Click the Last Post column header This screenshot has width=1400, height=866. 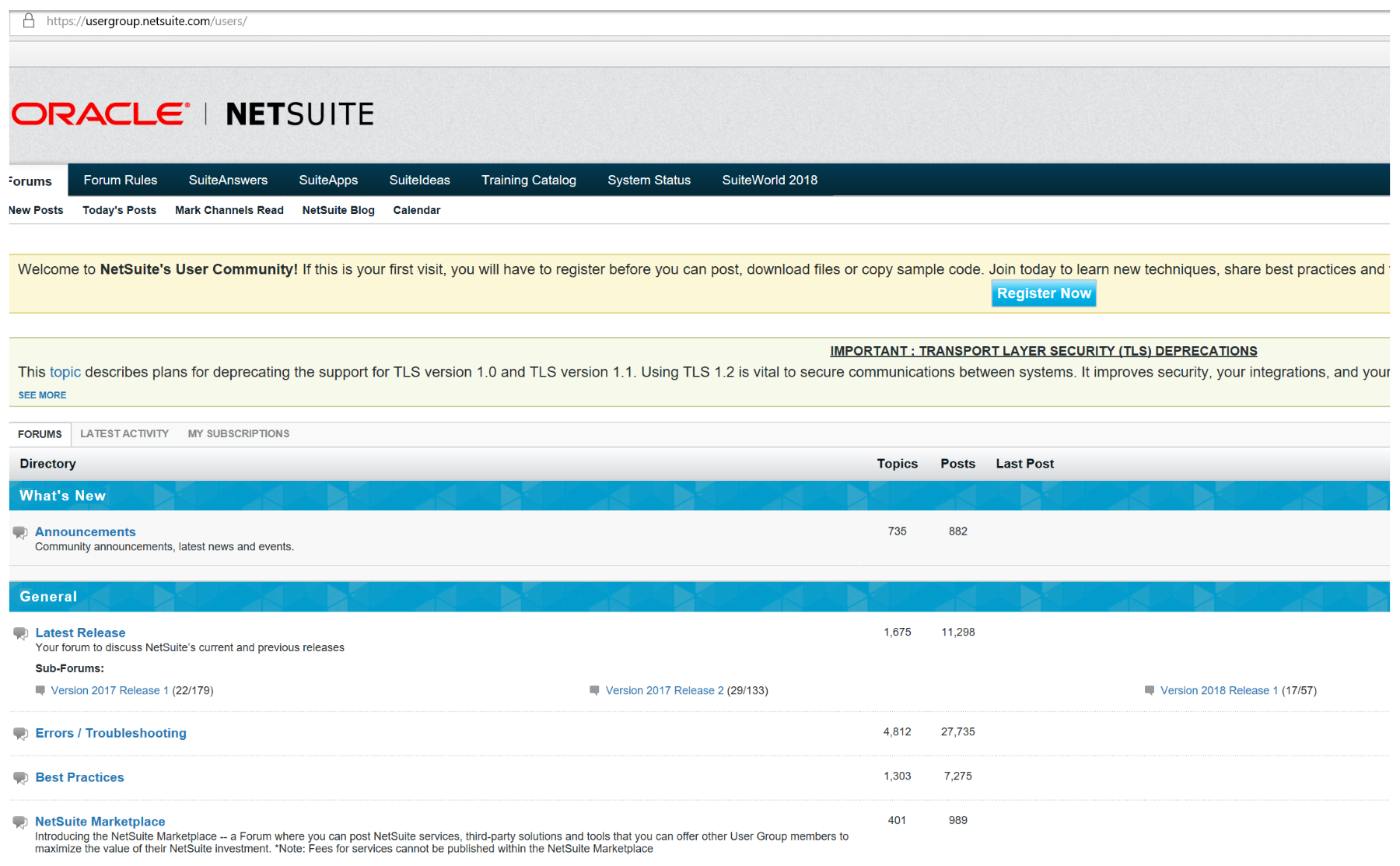(x=1025, y=464)
